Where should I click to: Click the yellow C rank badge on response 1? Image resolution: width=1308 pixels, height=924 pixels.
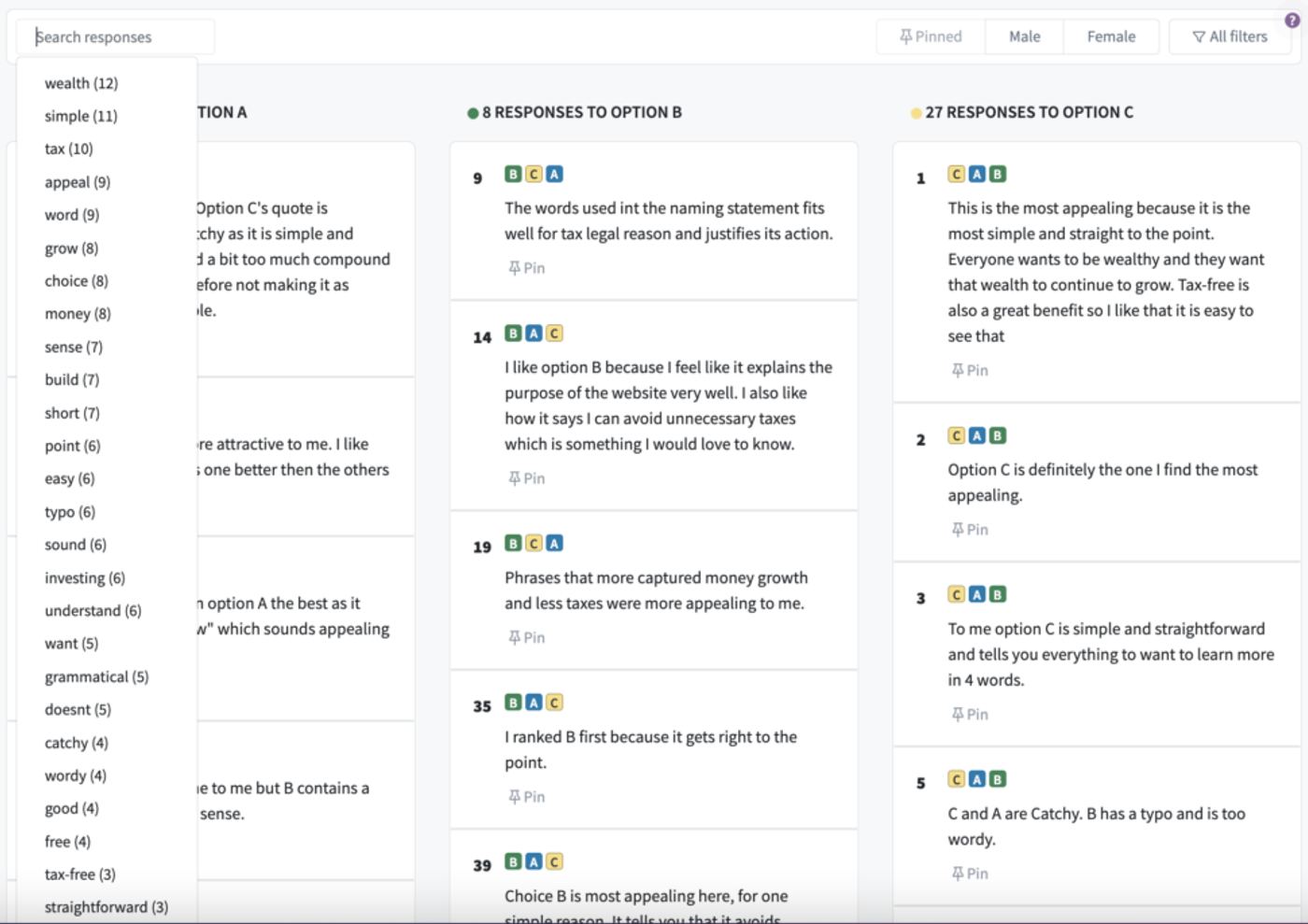coord(956,174)
